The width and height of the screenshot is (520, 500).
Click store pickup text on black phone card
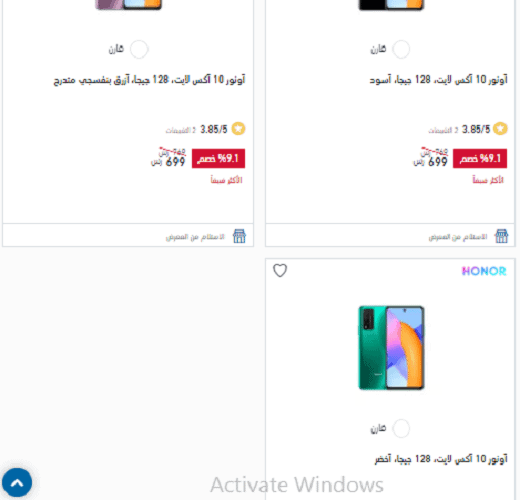click(458, 237)
